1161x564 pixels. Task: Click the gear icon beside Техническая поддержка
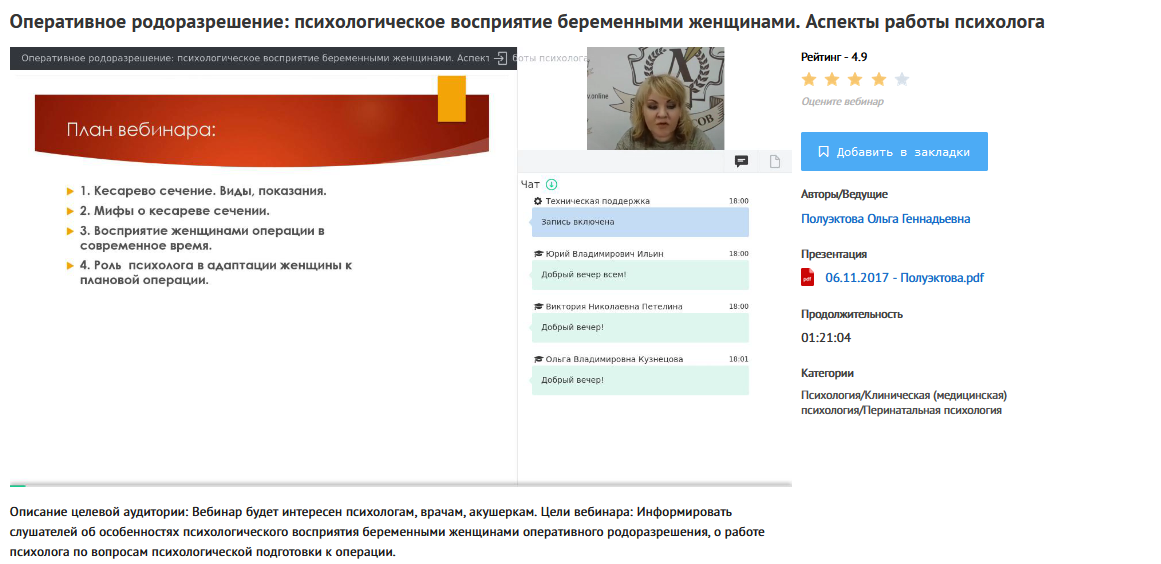pos(538,201)
